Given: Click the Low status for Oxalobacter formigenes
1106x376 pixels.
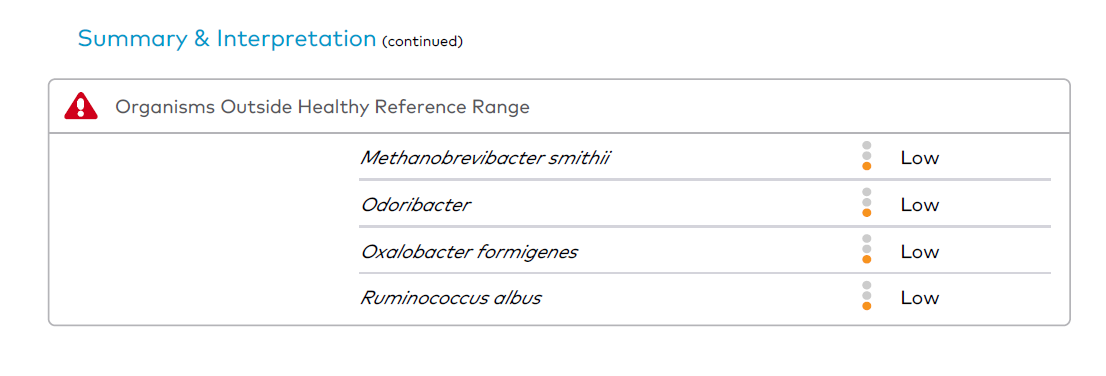Looking at the screenshot, I should click(920, 252).
